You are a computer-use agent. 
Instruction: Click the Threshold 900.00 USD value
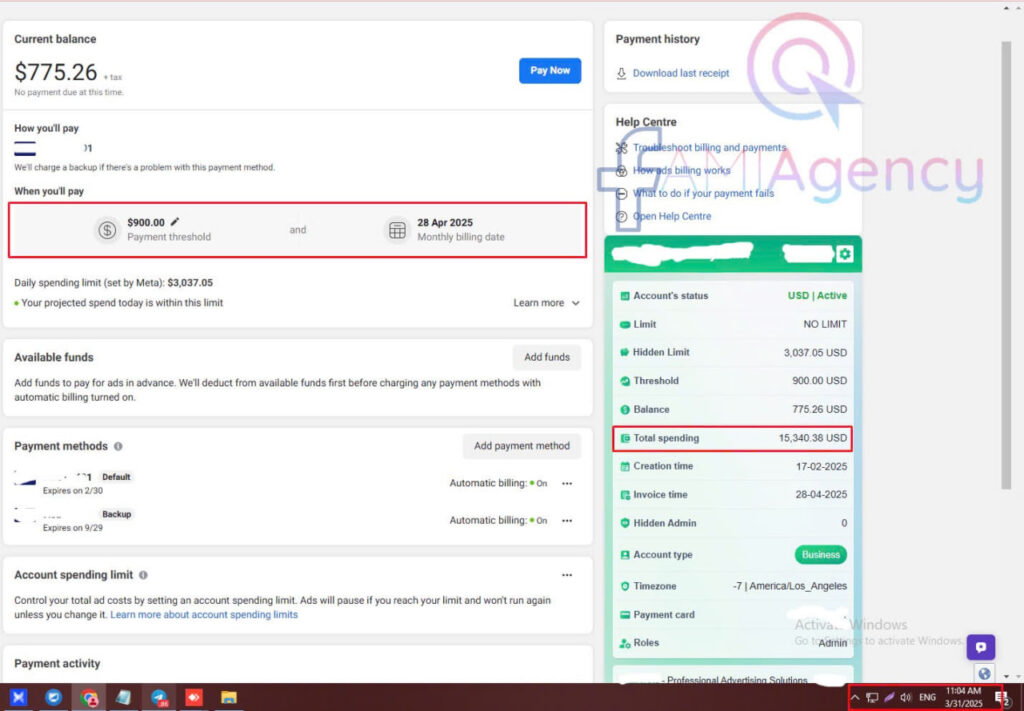pos(820,381)
